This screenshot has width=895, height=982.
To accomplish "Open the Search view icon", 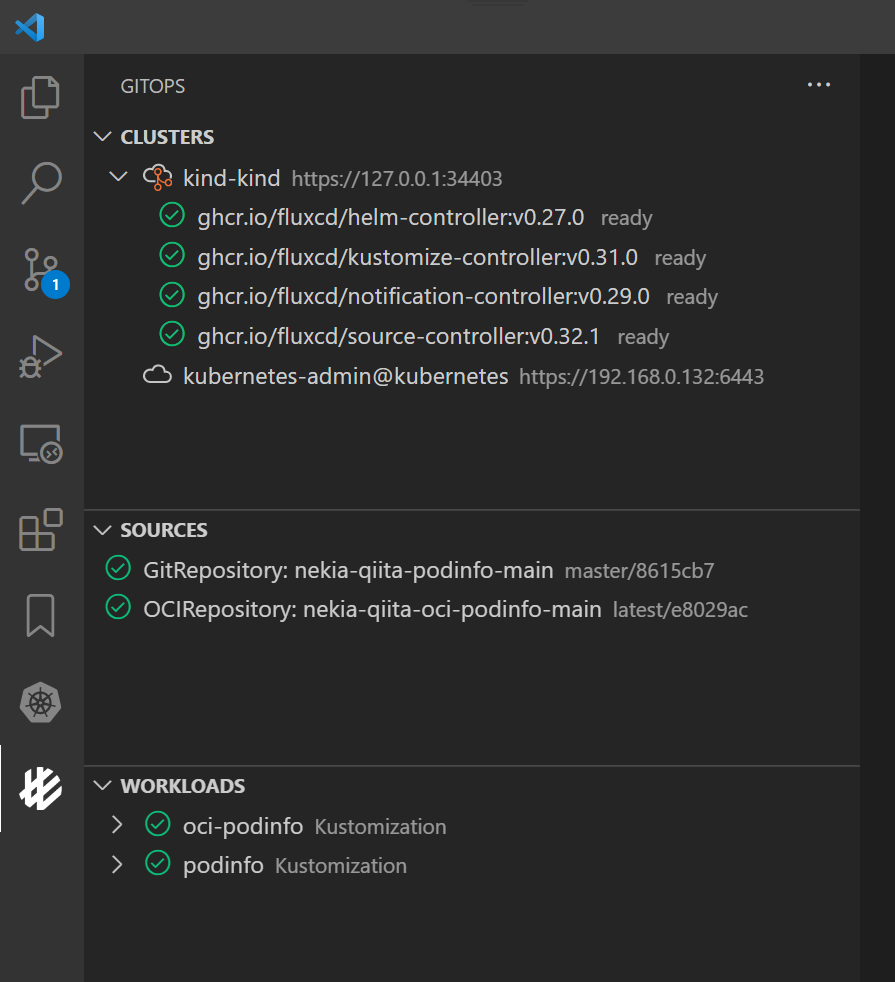I will click(41, 183).
